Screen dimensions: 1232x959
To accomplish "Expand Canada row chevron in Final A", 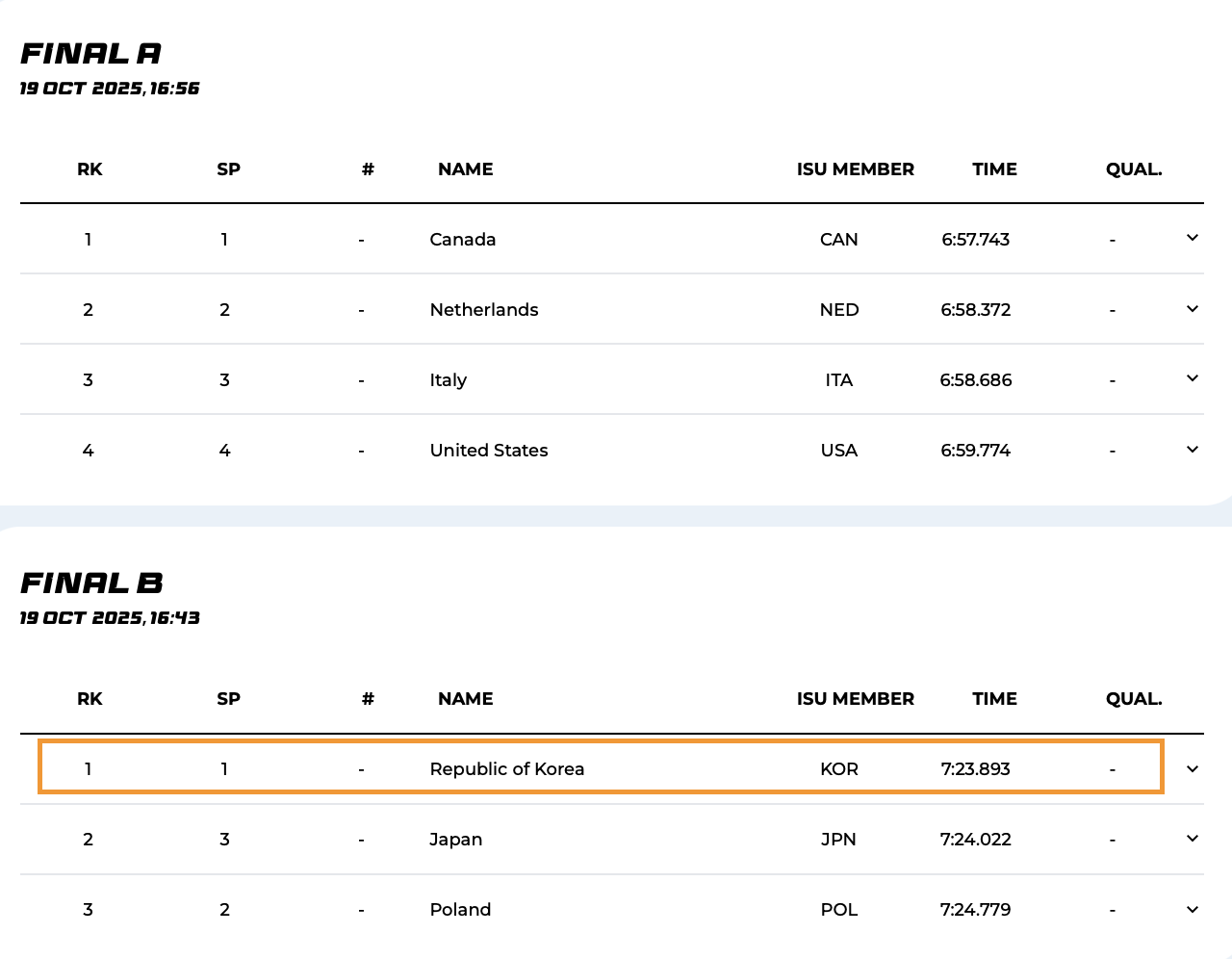I will tap(1192, 238).
